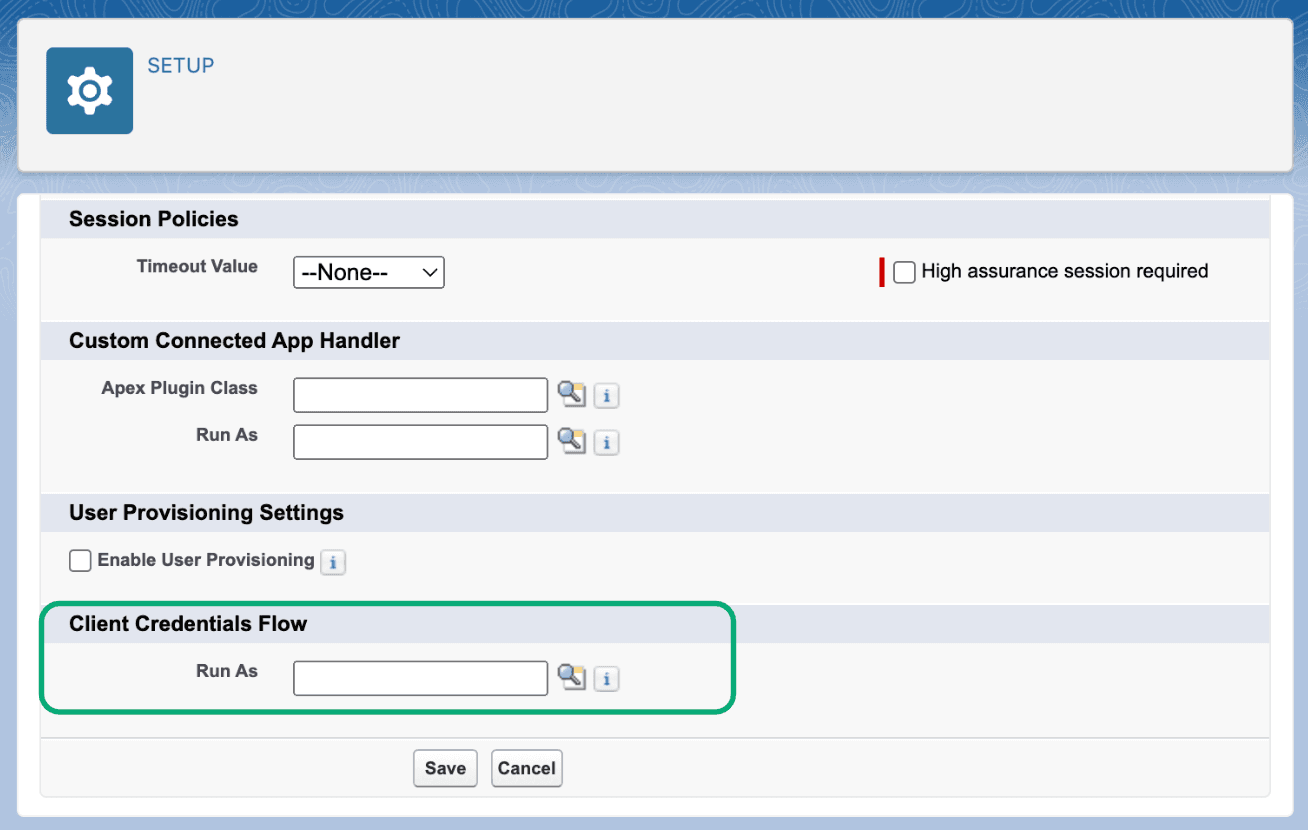Open lookup for Apex Plugin Class
Viewport: 1308px width, 830px height.
pos(571,394)
